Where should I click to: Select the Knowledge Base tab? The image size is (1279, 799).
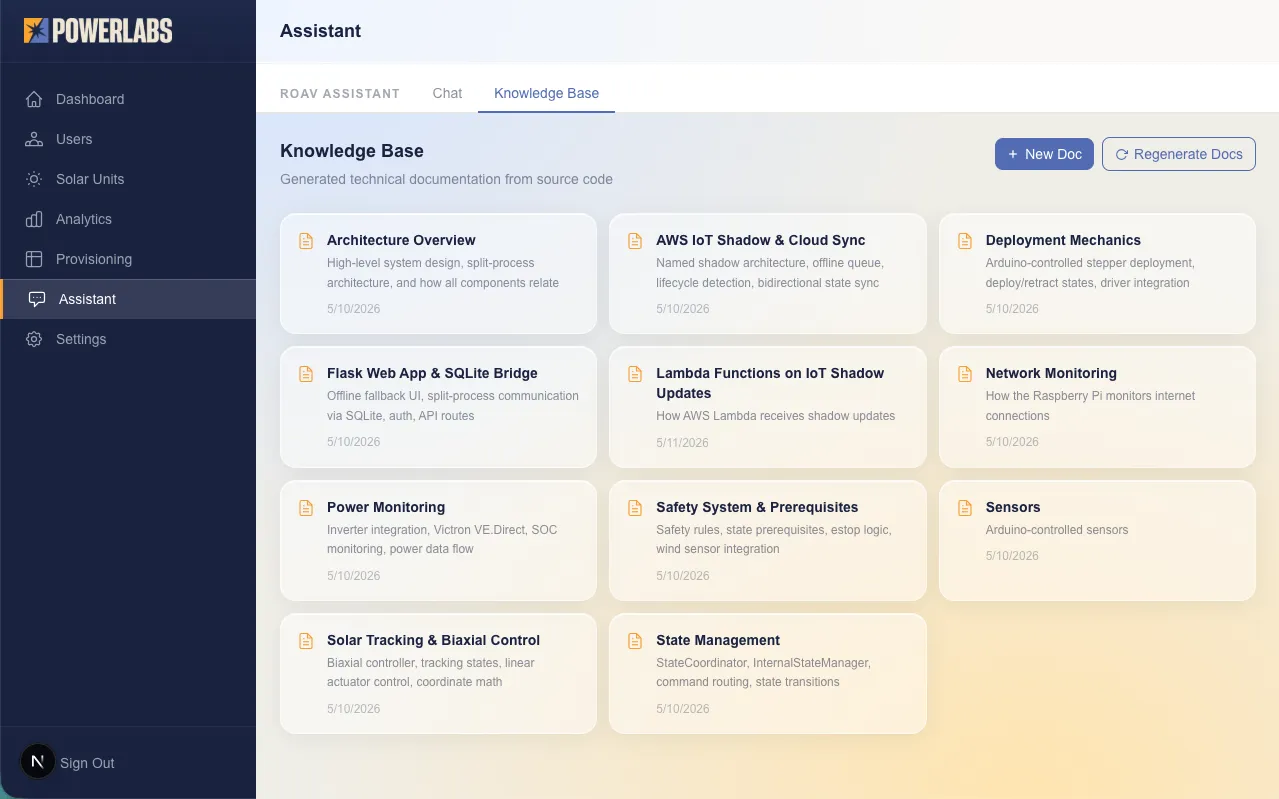pyautogui.click(x=546, y=93)
